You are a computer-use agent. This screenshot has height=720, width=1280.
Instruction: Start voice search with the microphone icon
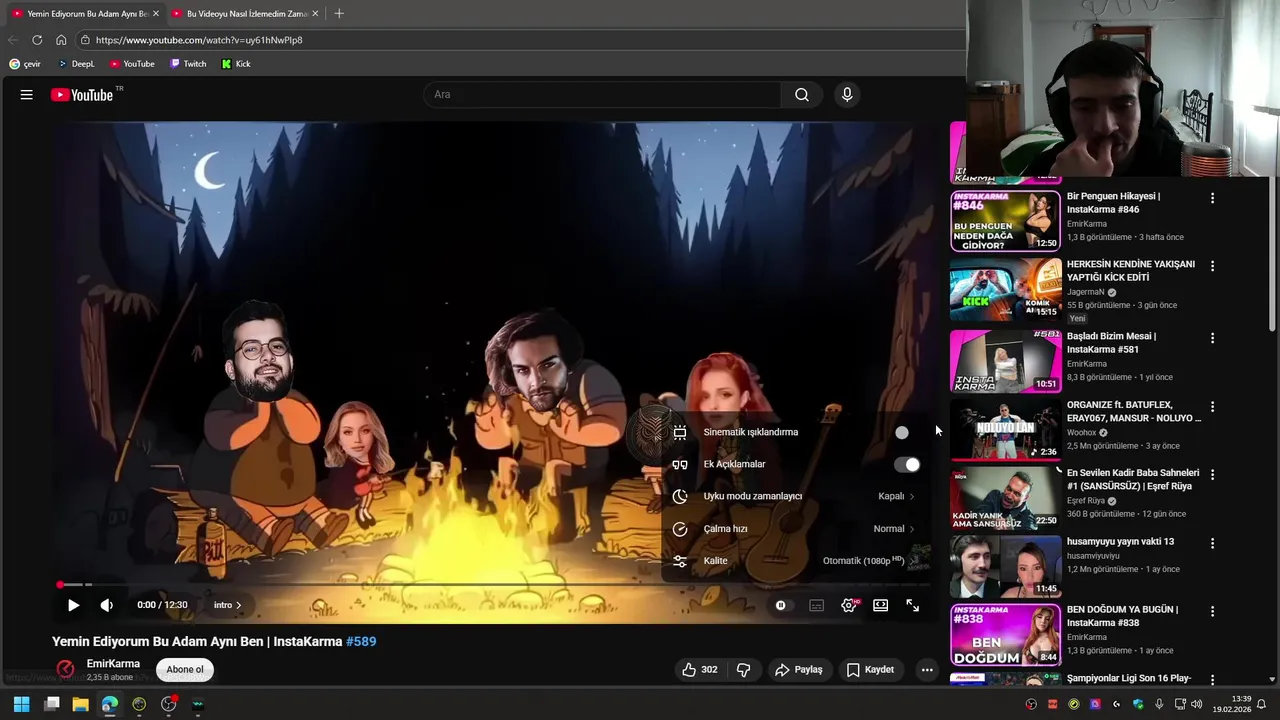coord(847,95)
